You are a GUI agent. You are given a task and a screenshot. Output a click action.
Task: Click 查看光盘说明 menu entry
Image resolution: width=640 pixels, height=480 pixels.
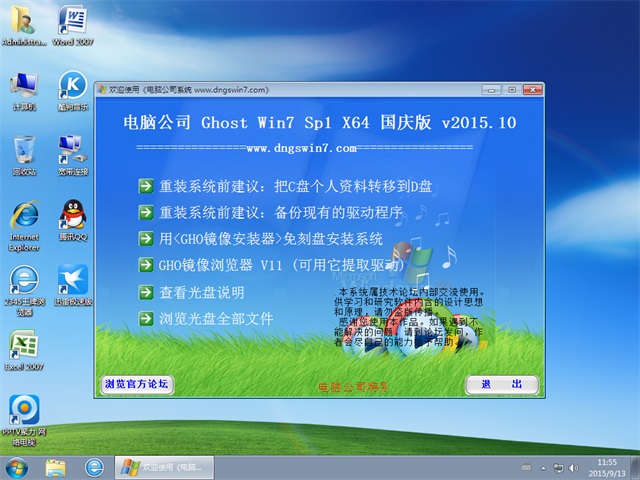coord(200,293)
